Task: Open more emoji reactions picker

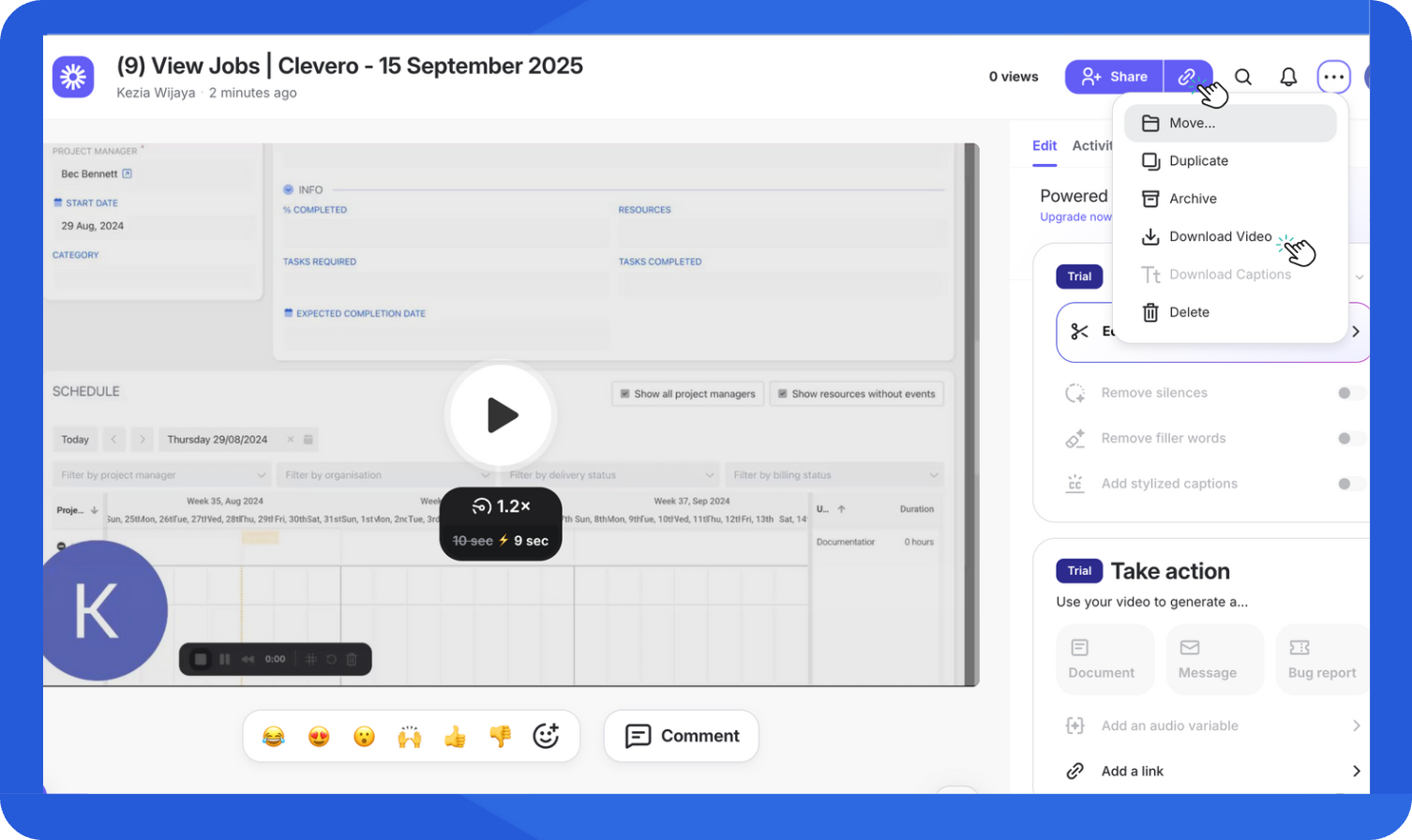Action: [x=546, y=736]
